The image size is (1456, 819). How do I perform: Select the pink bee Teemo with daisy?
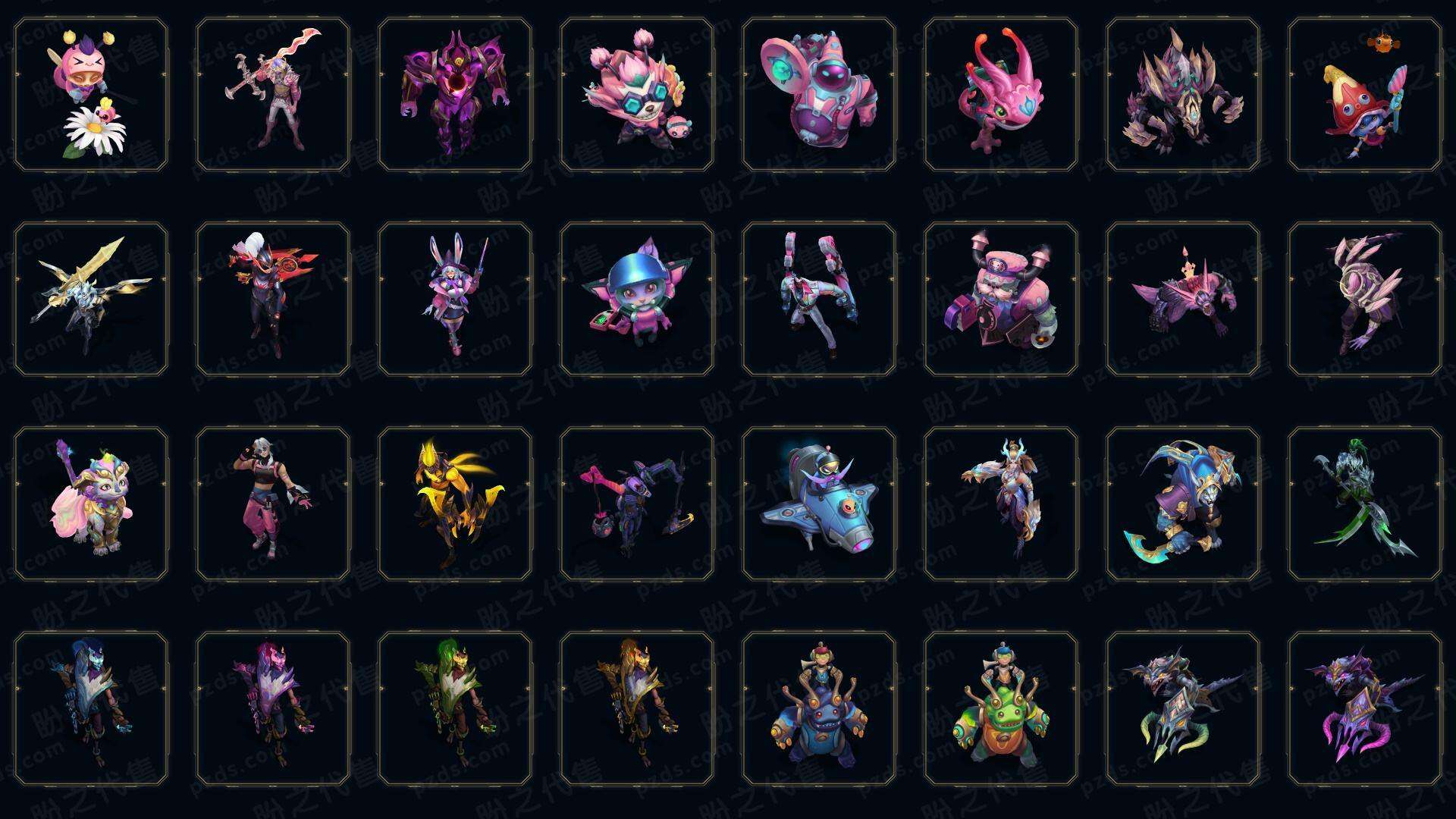click(x=91, y=95)
